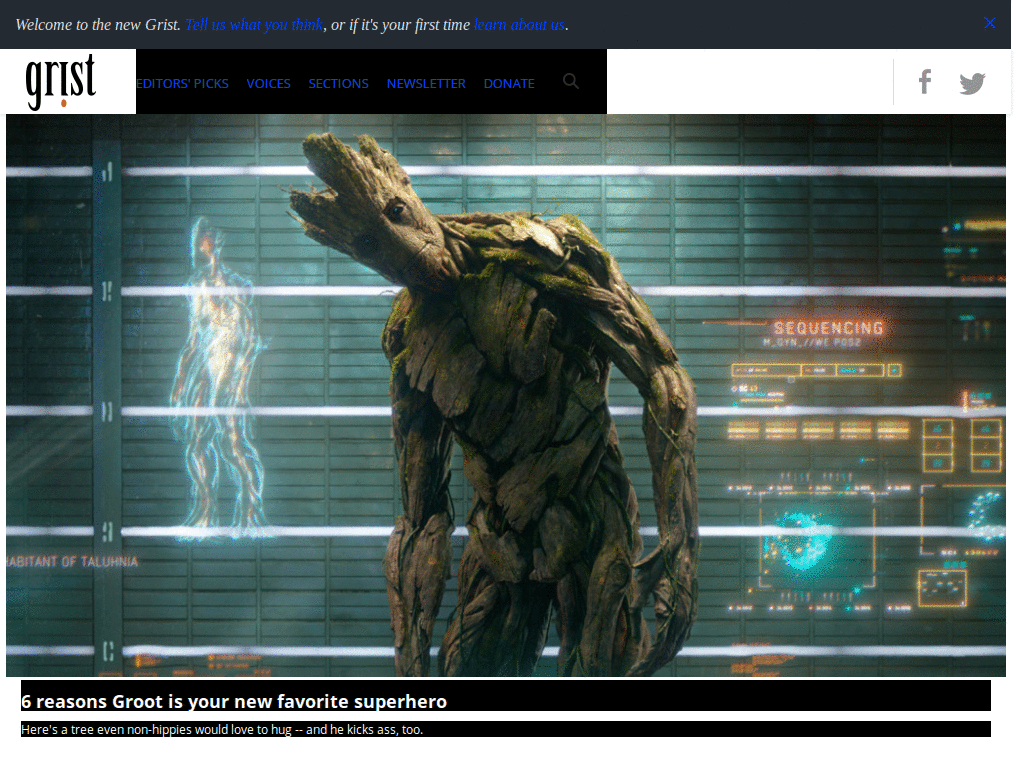This screenshot has height=768, width=1024.
Task: Open the search magnifier icon
Action: (571, 81)
